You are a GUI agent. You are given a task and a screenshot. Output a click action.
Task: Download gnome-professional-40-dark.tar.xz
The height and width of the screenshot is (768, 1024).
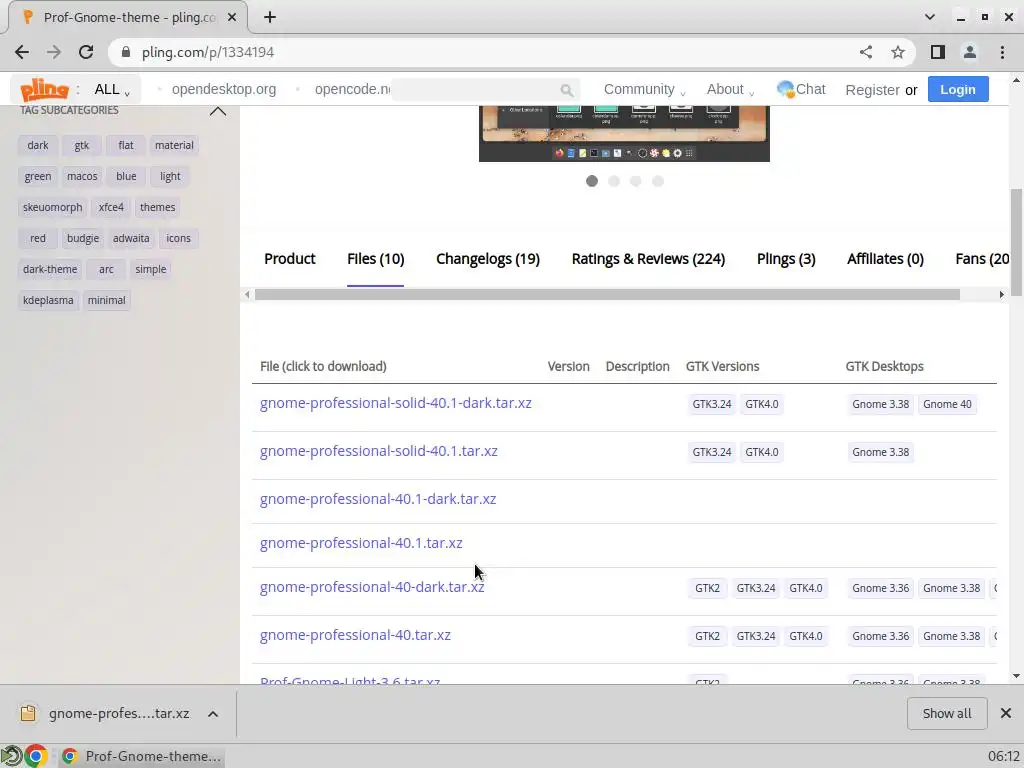pos(372,587)
